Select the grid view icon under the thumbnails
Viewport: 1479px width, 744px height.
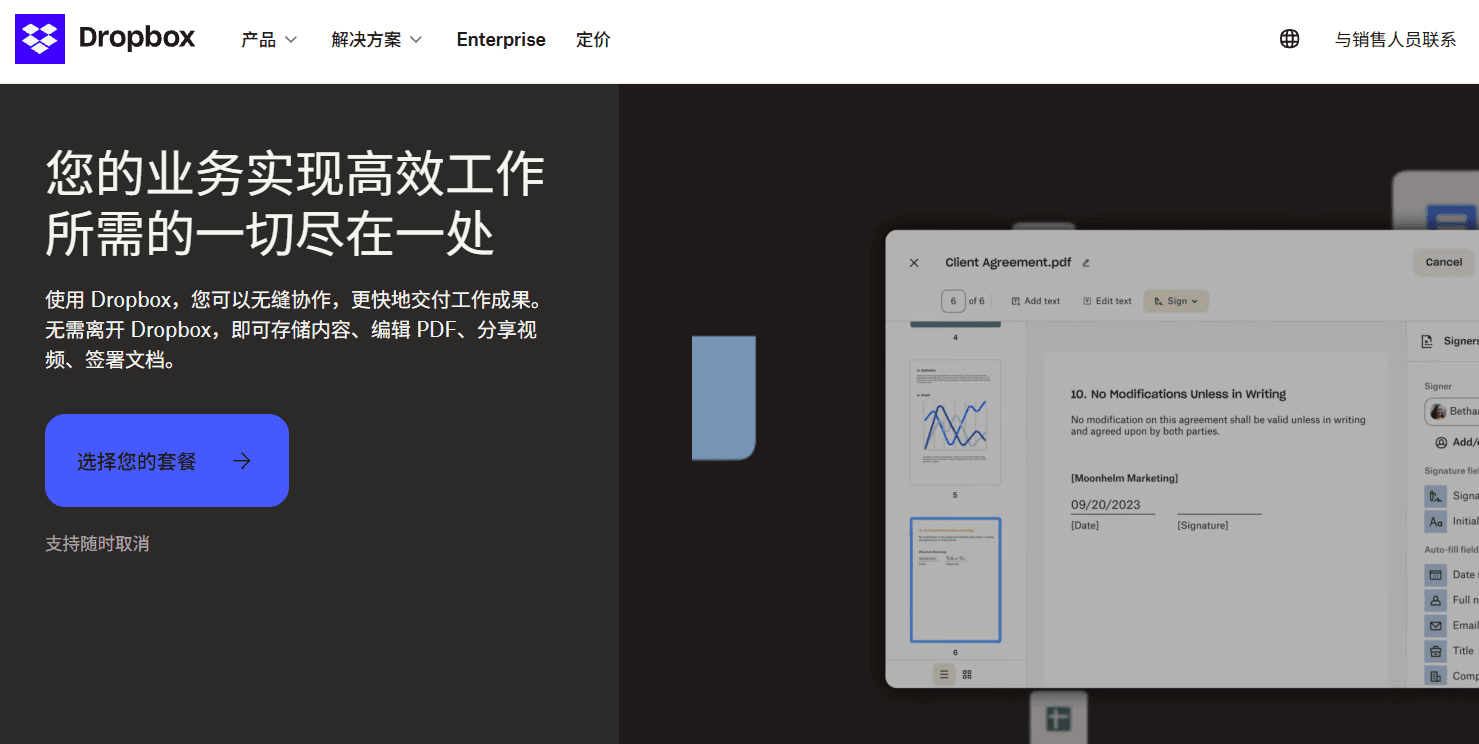coord(967,674)
